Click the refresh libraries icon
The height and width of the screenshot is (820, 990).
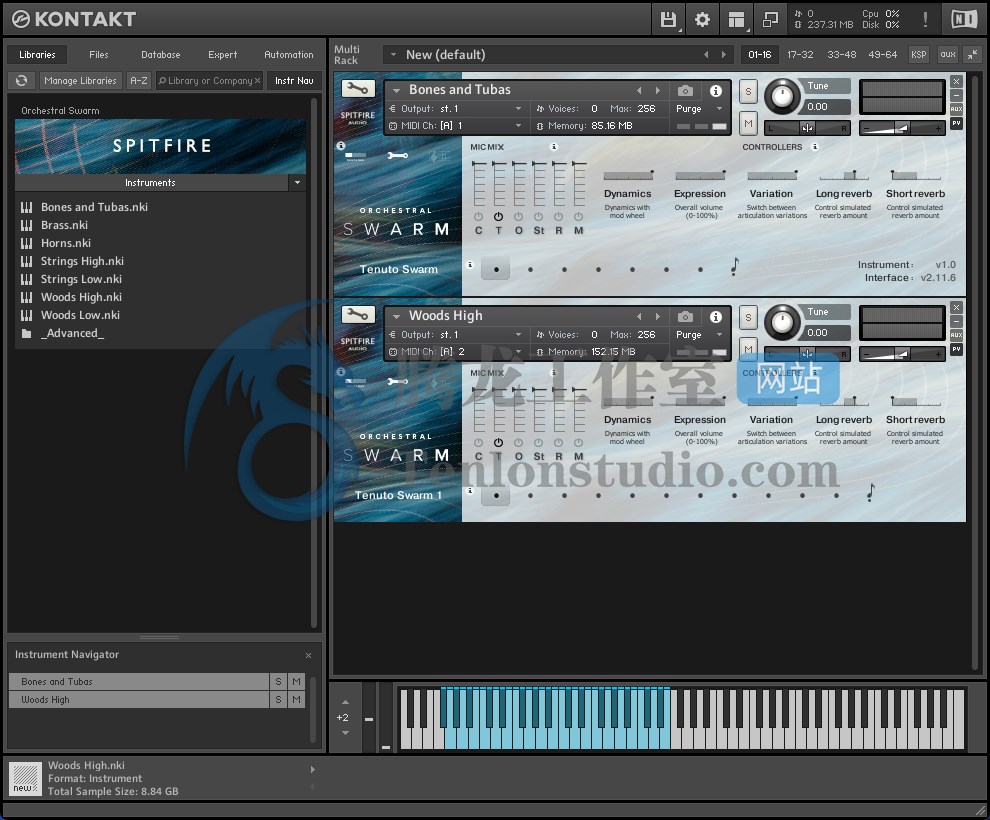coord(21,81)
